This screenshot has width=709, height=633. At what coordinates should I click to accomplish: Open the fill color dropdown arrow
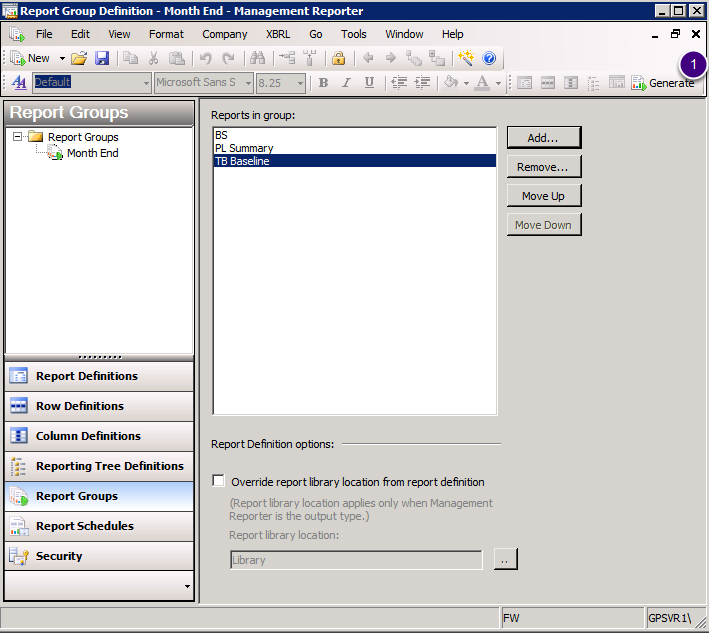click(x=466, y=84)
